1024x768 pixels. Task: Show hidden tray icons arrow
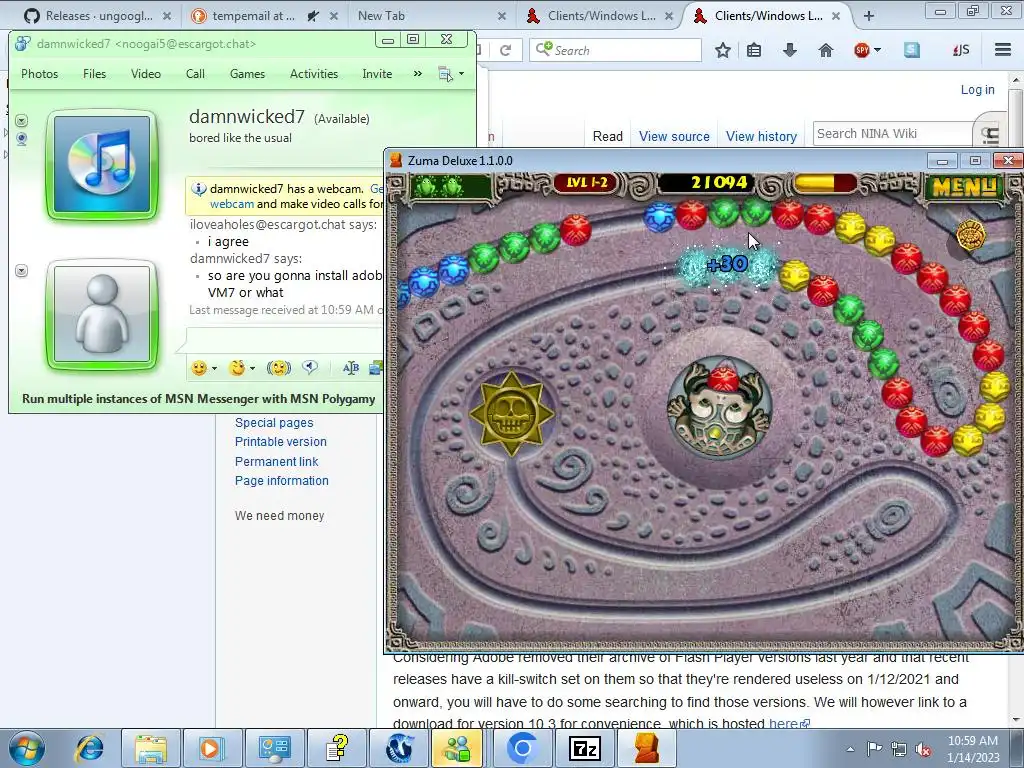tap(850, 750)
